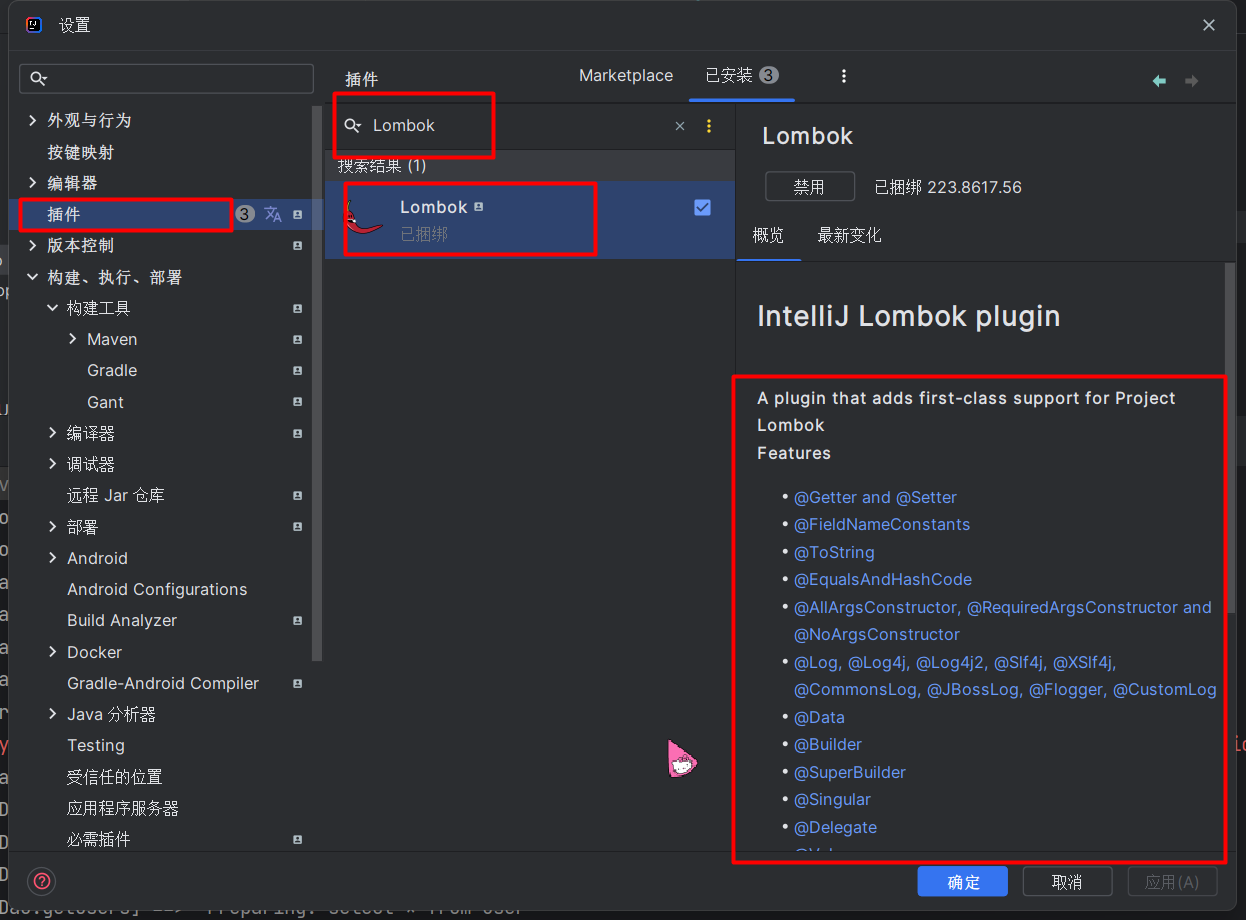1246x920 pixels.
Task: Expand the Maven node
Action: click(x=73, y=340)
